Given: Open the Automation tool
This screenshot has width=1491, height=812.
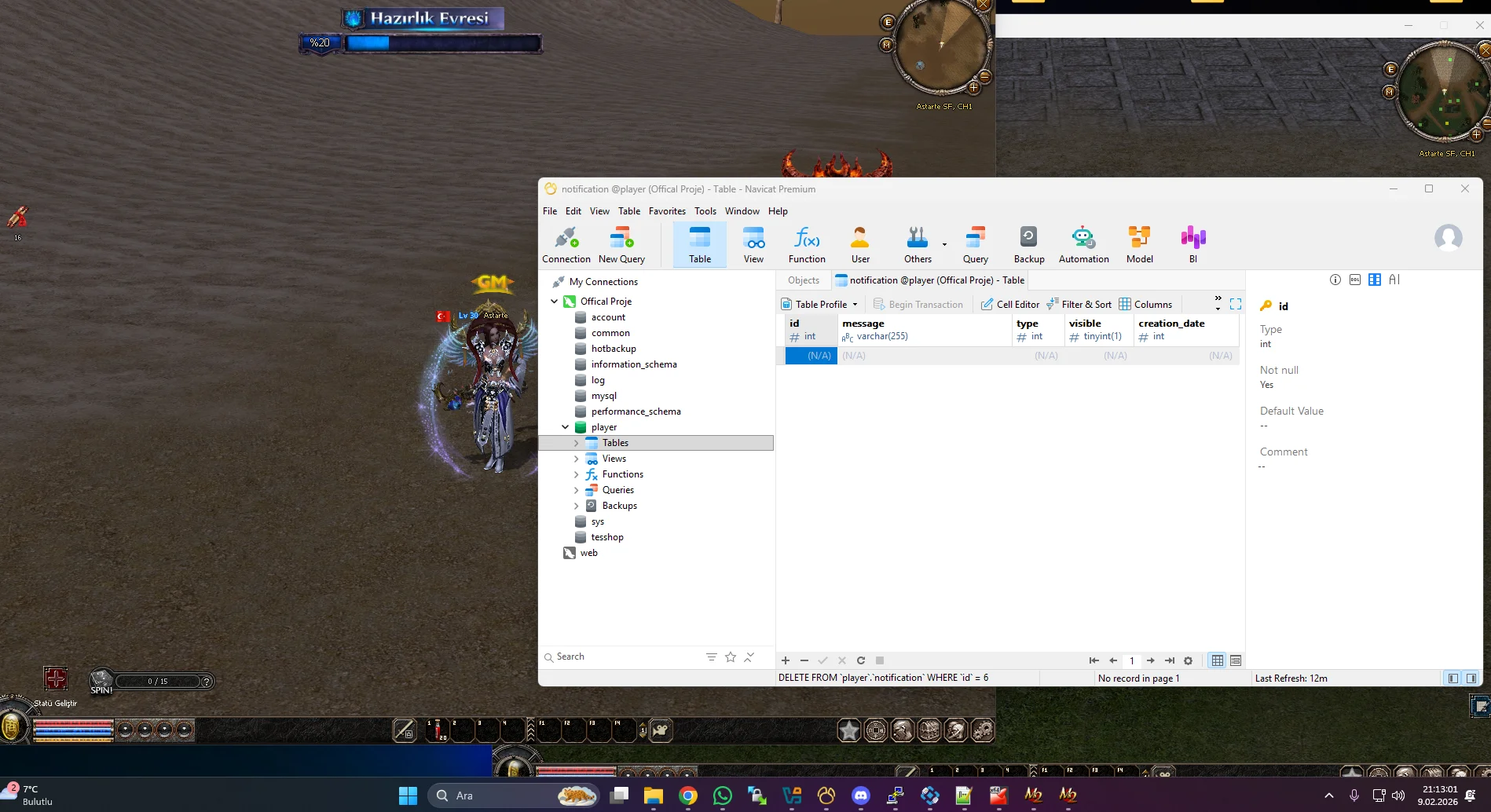Looking at the screenshot, I should [1083, 245].
